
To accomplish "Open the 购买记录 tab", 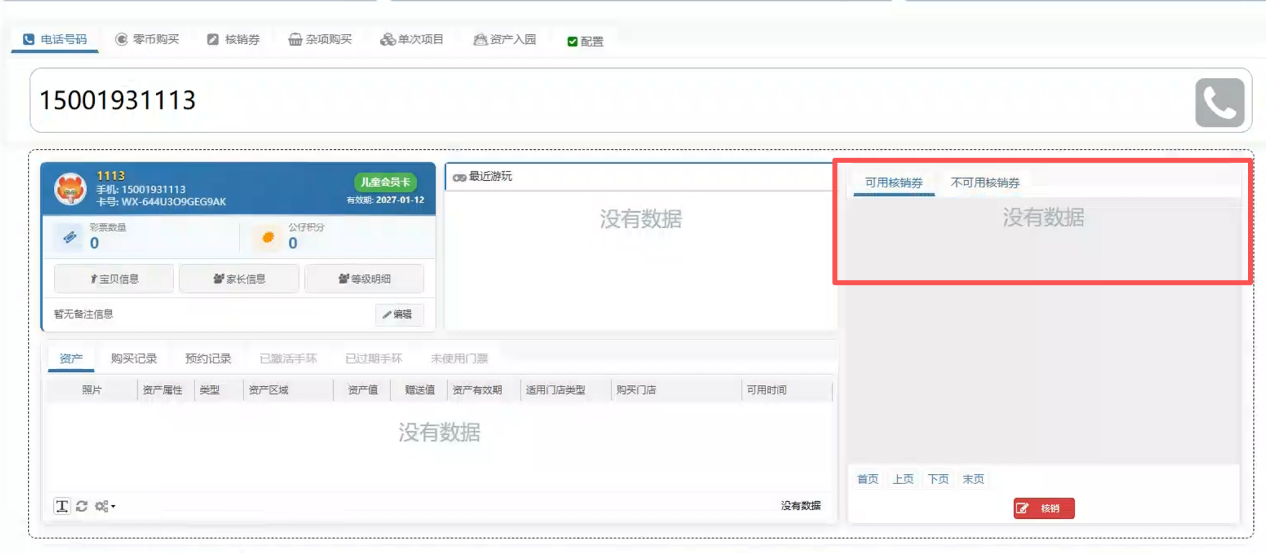I will point(134,358).
